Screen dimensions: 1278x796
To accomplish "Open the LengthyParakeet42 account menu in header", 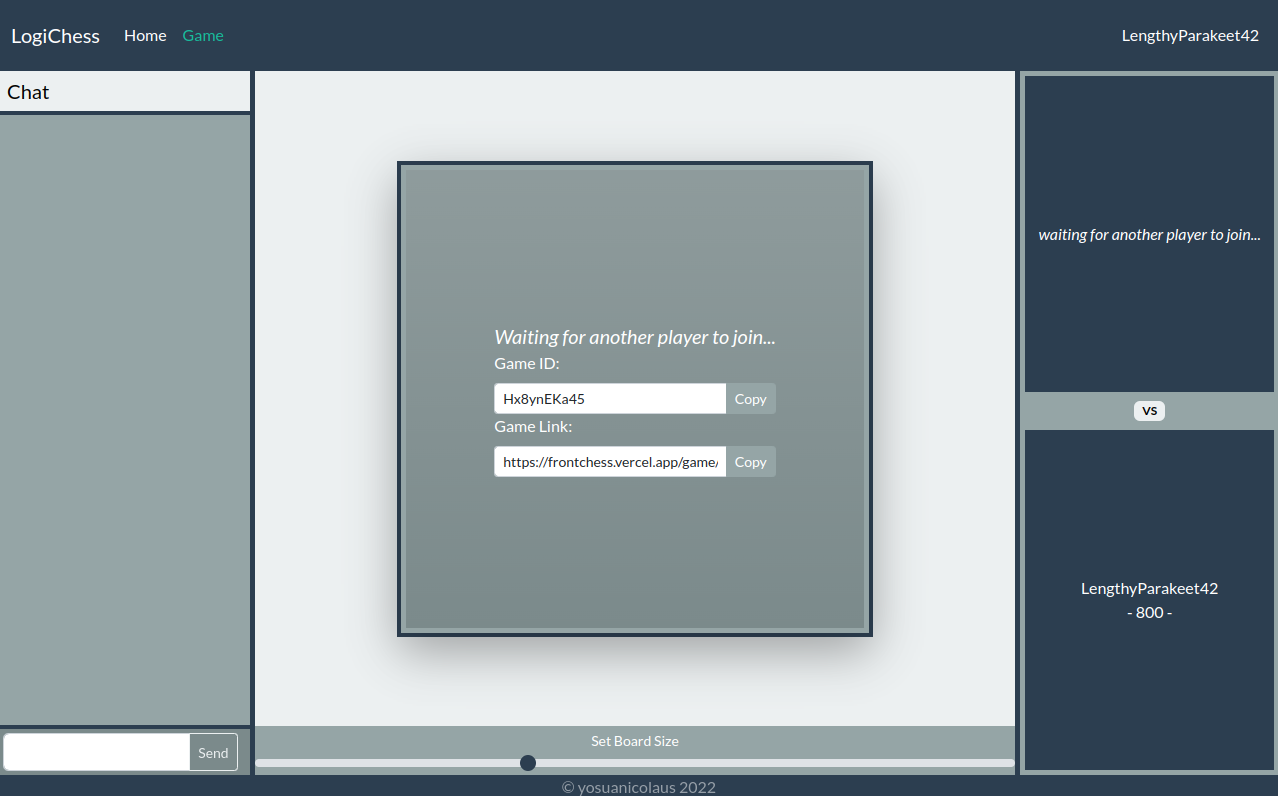I will coord(1190,36).
